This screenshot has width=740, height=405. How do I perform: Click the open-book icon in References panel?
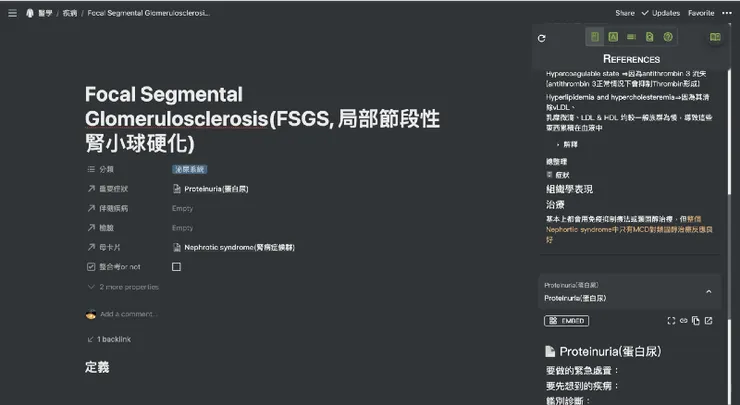(715, 37)
